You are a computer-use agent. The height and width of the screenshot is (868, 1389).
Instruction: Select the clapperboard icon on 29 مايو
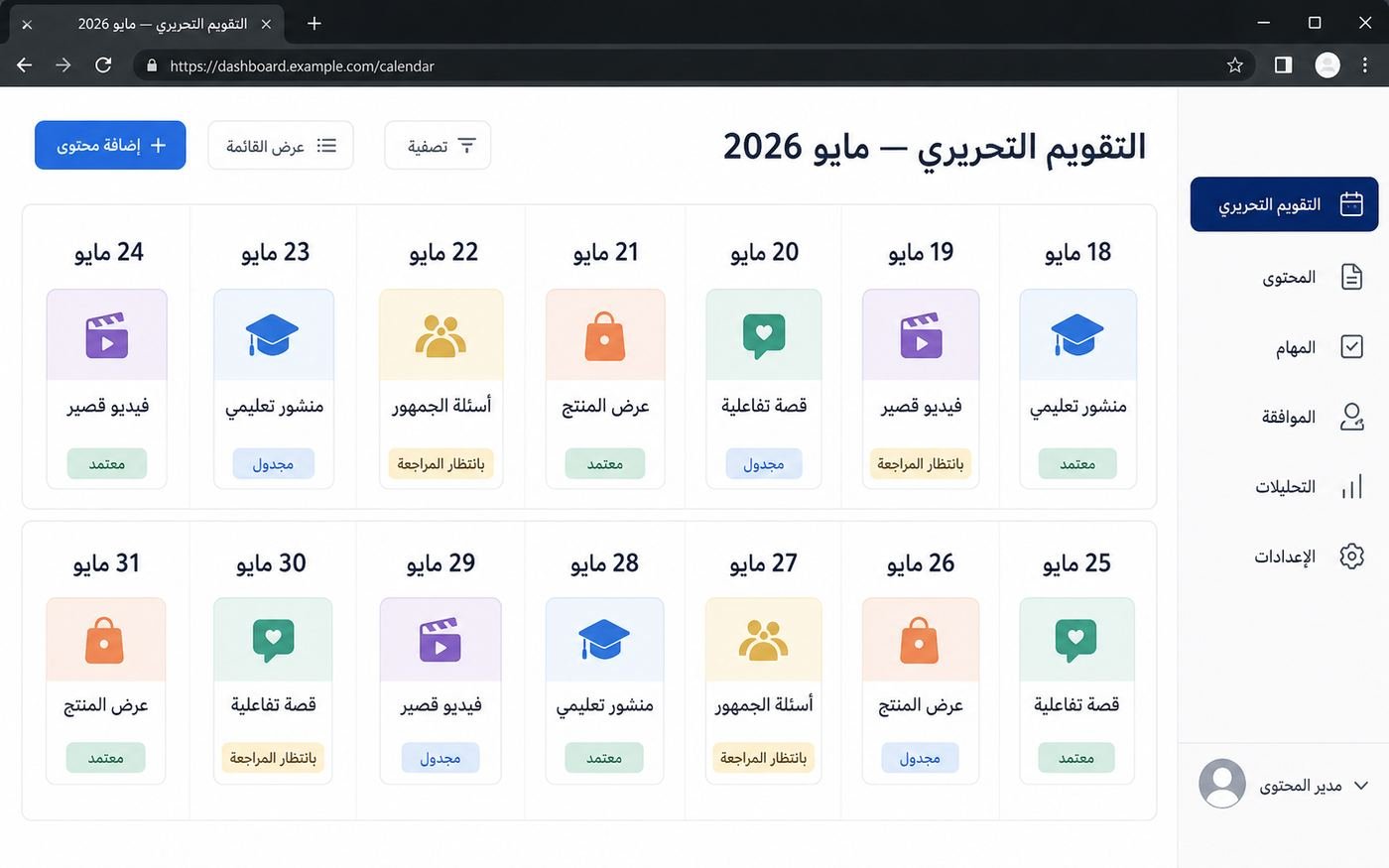coord(441,640)
